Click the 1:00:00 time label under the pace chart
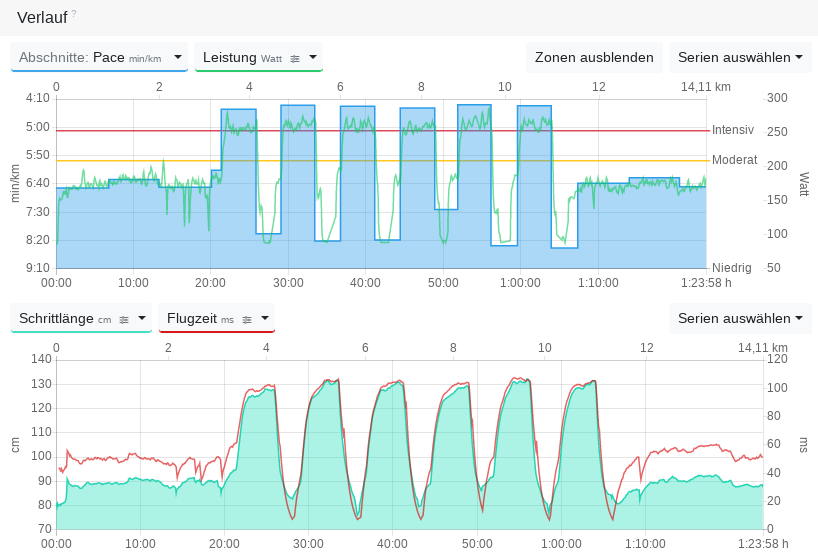Viewport: 818px width, 560px height. tap(520, 283)
